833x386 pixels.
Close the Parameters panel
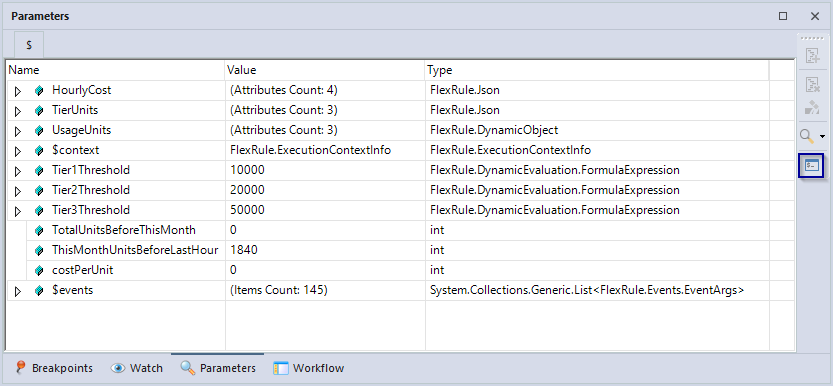coord(815,16)
